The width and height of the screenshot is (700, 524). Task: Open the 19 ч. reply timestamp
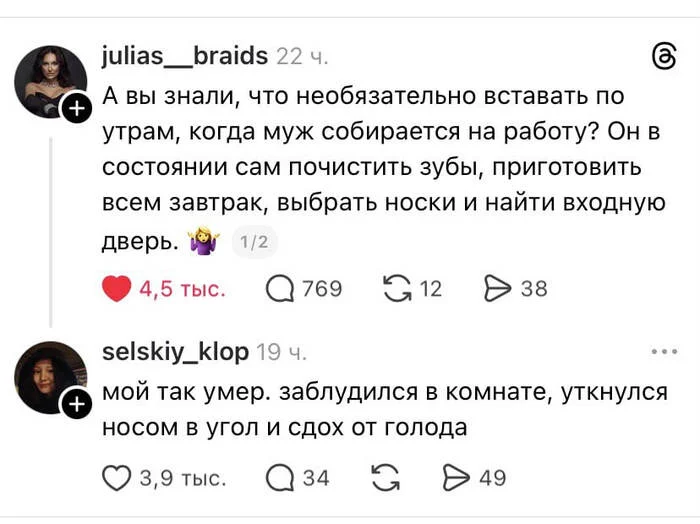pyautogui.click(x=282, y=352)
